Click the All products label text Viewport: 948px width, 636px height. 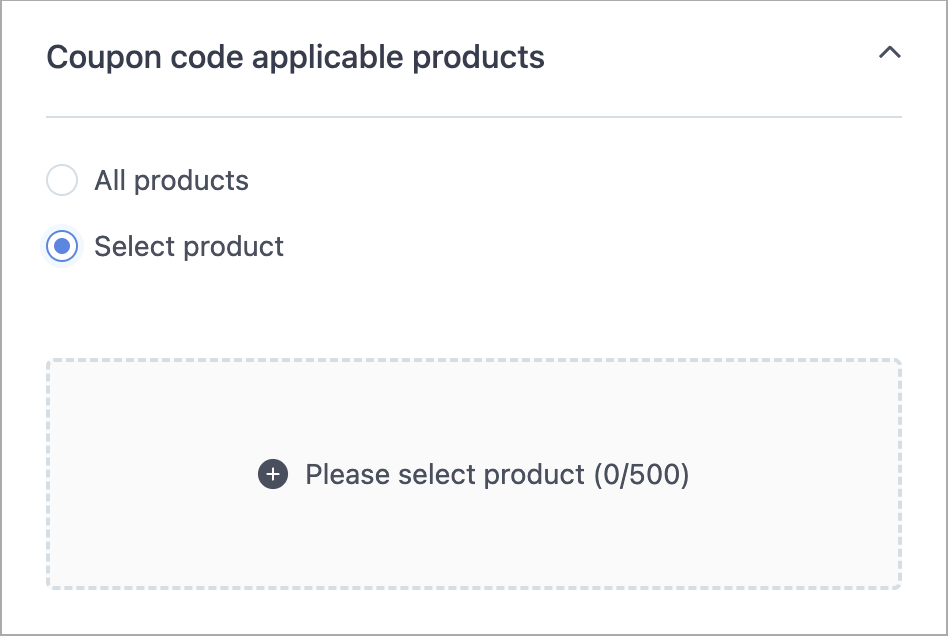click(x=172, y=180)
